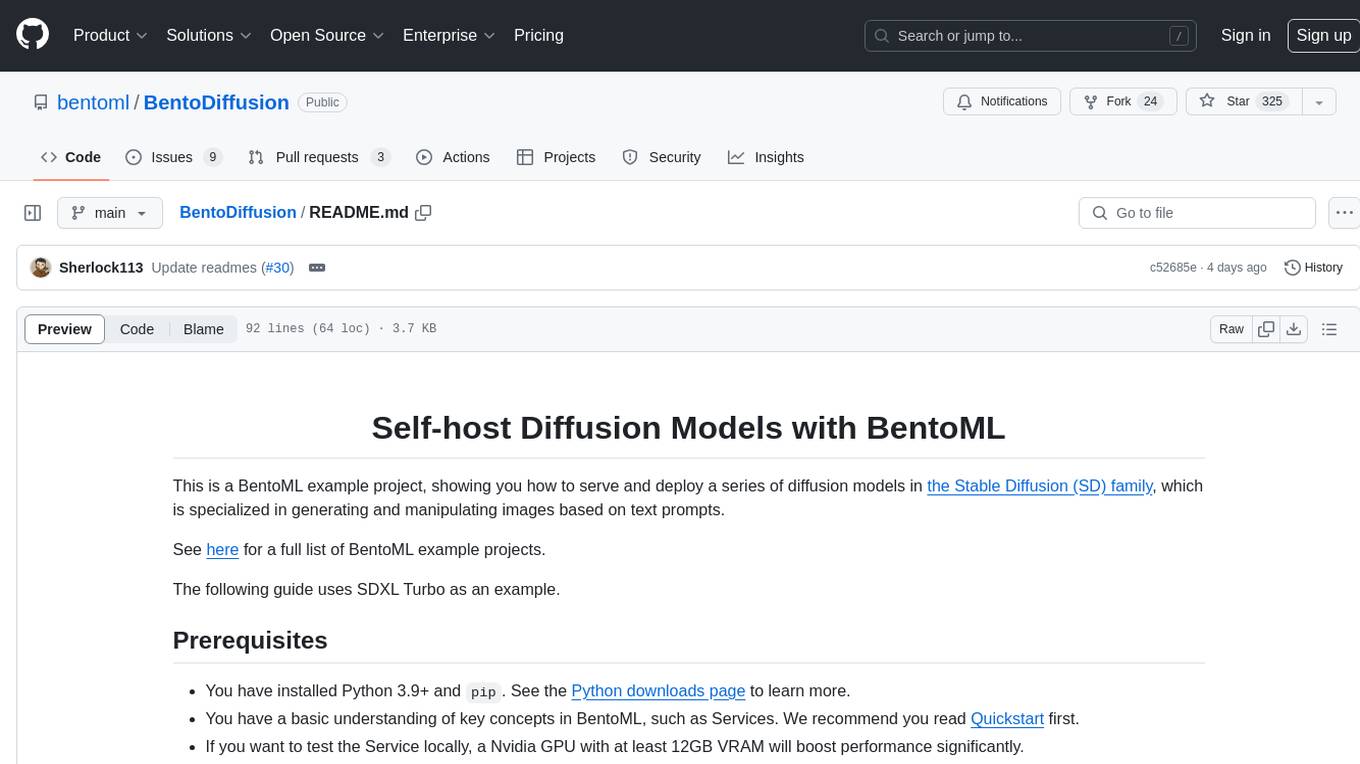Open the Pricing page
Screen dimensions: 1360x764
(539, 35)
